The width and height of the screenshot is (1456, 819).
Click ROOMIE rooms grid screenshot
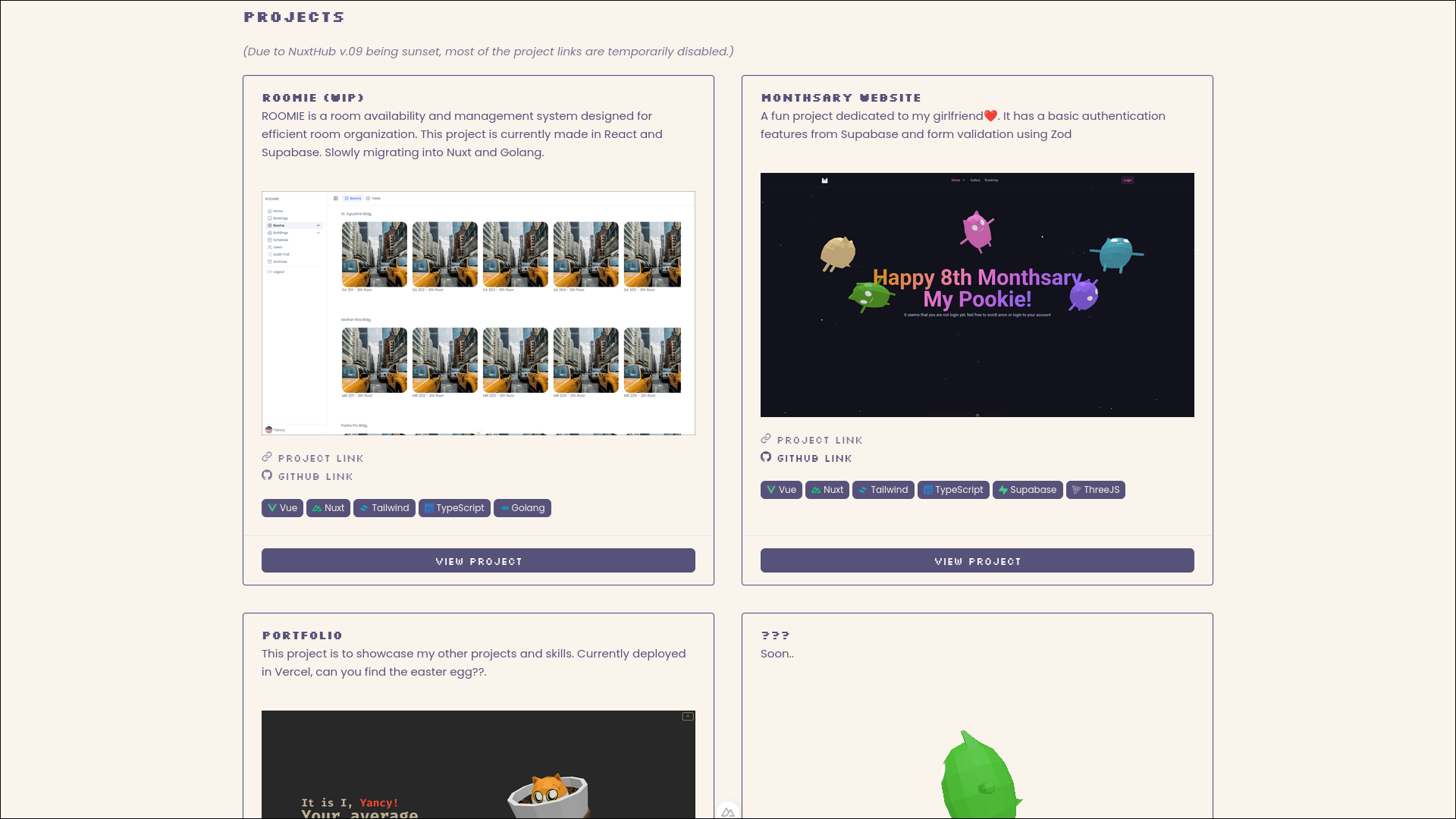tap(479, 313)
